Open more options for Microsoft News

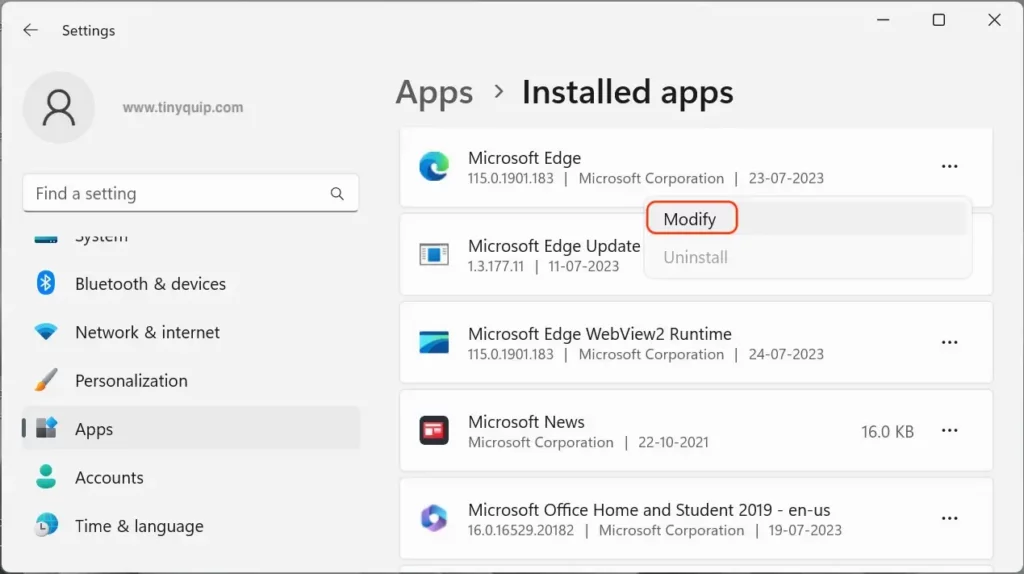pyautogui.click(x=949, y=430)
